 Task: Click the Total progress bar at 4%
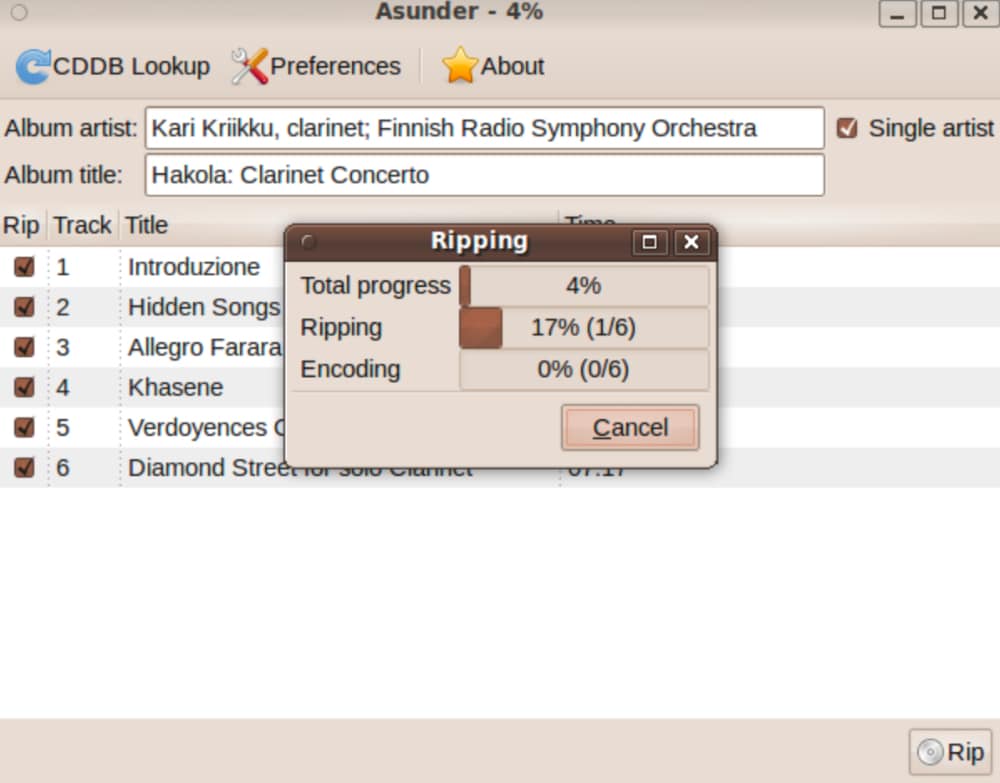(584, 286)
